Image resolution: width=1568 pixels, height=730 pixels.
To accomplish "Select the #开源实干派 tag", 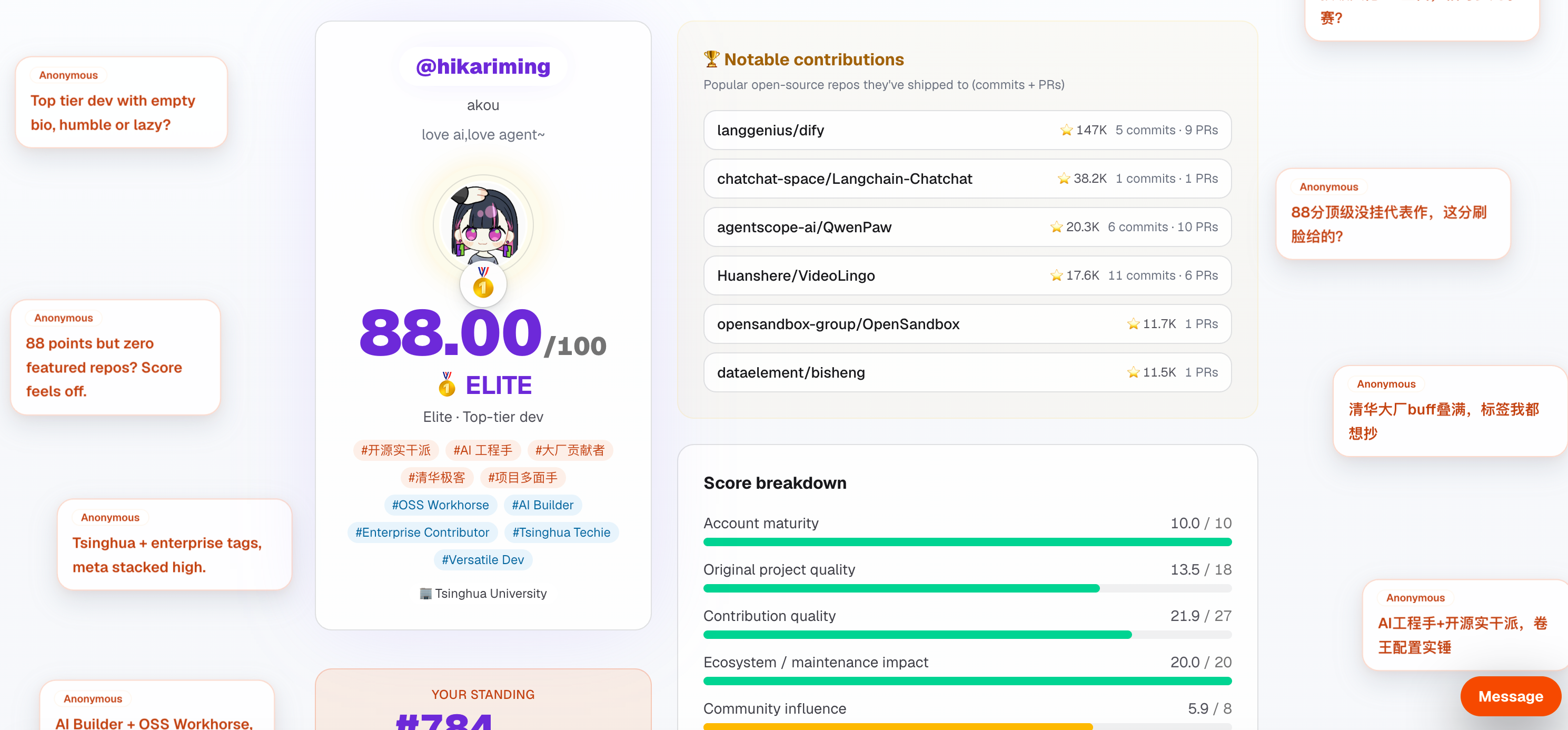I will pos(395,450).
